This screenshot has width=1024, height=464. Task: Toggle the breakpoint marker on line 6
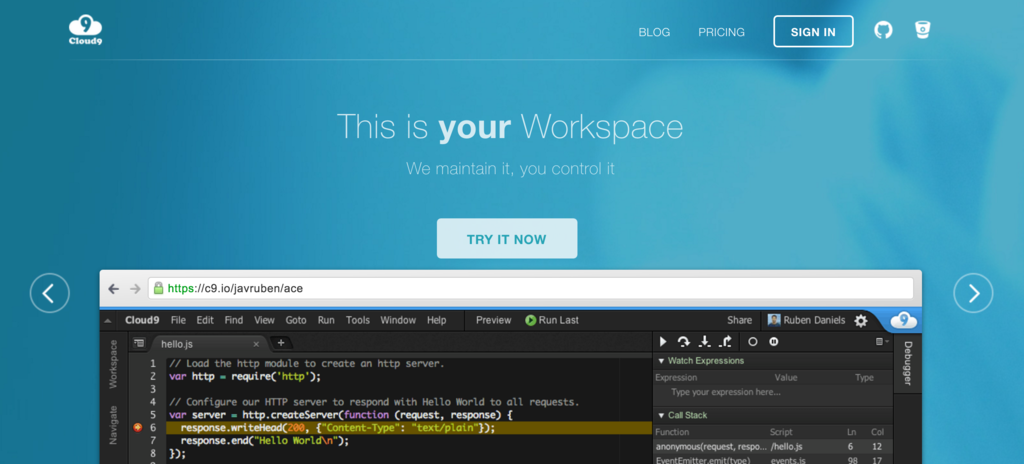[137, 427]
